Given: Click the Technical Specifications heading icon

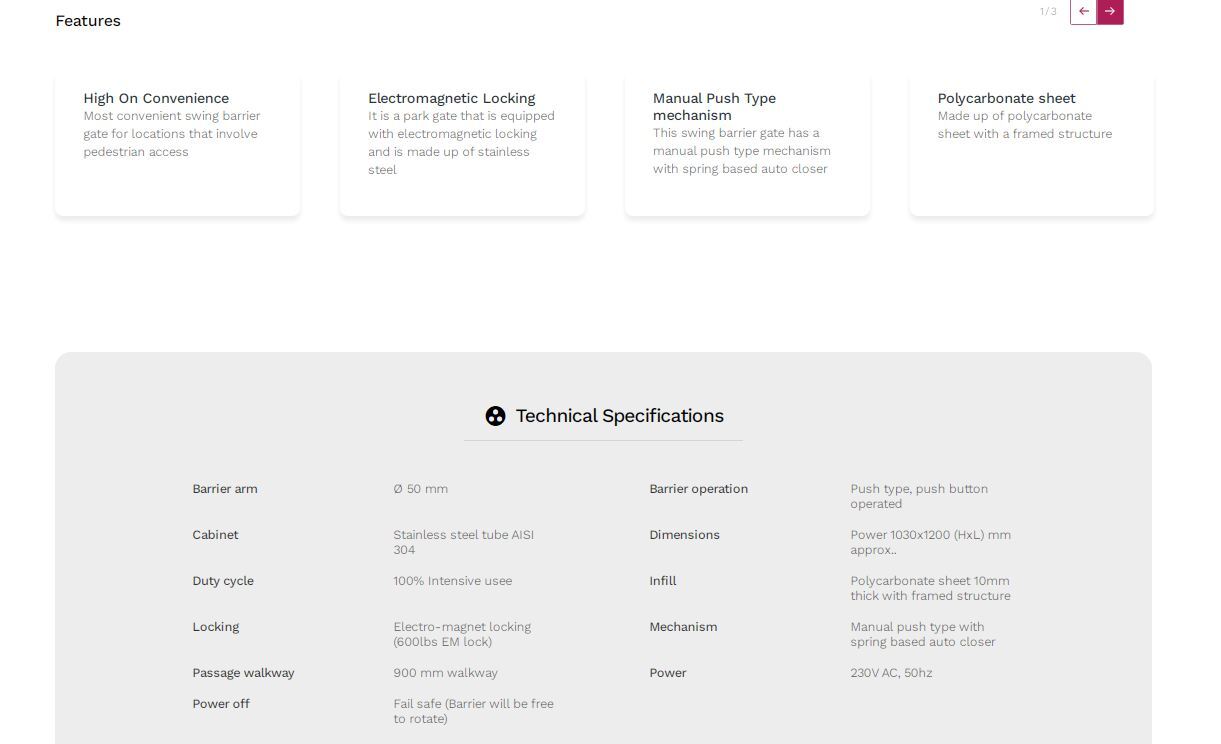Looking at the screenshot, I should (495, 416).
